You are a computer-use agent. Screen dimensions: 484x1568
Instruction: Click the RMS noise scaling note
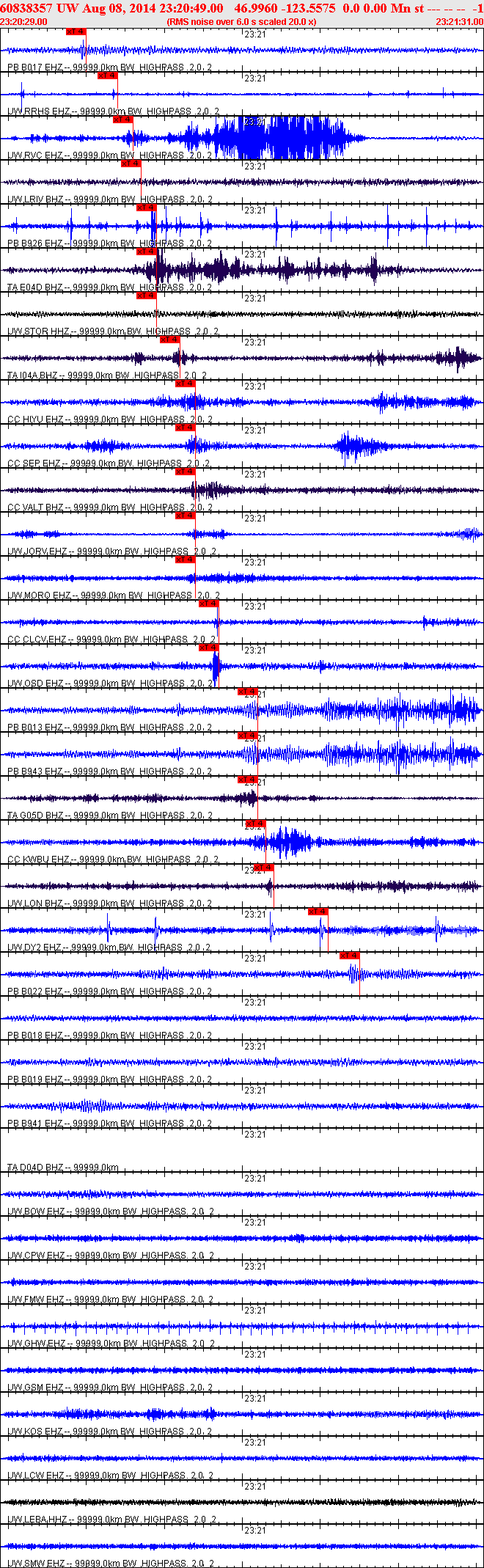(242, 21)
